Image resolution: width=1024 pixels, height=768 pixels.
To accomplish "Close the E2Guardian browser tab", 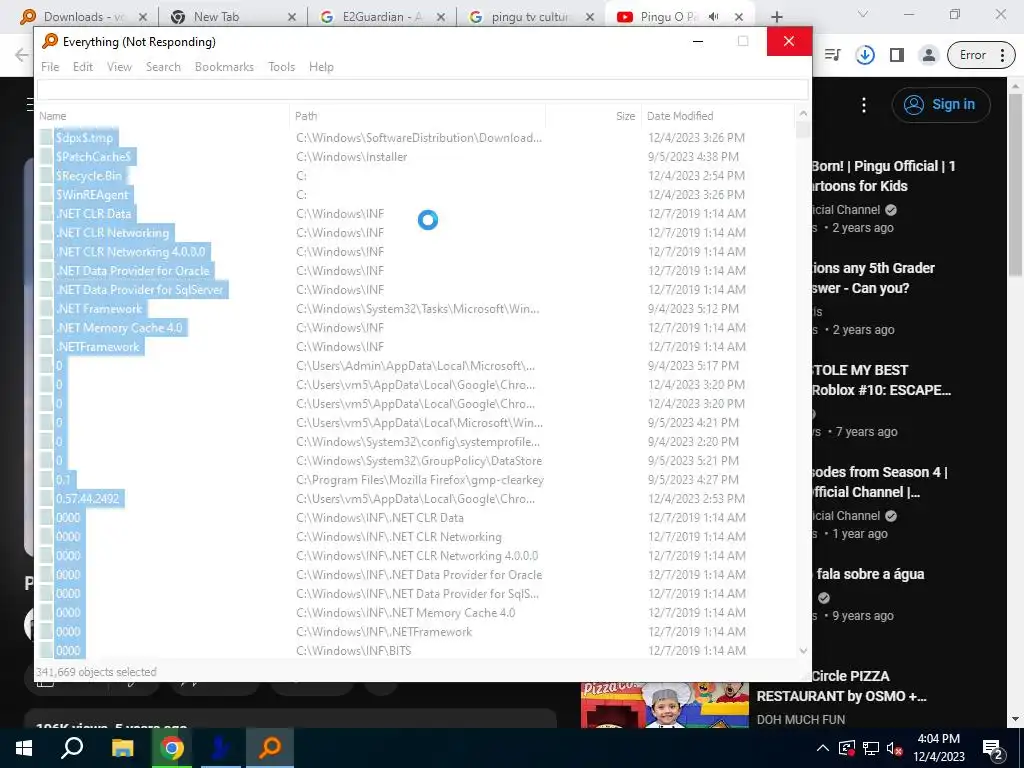I will click(x=441, y=17).
